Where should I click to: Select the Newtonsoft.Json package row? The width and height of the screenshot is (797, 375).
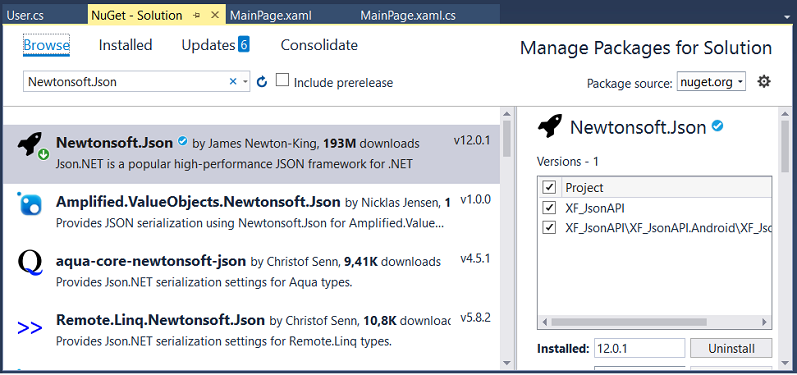252,154
